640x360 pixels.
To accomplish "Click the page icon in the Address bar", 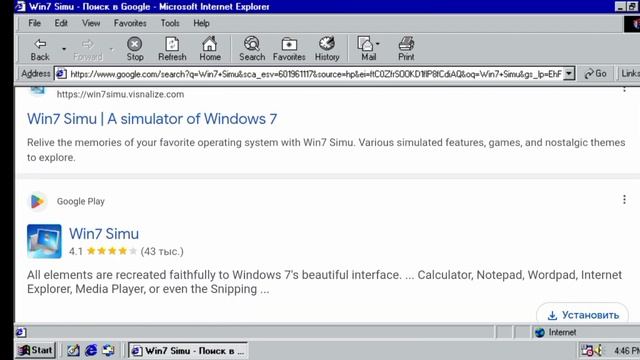I will click(x=61, y=74).
